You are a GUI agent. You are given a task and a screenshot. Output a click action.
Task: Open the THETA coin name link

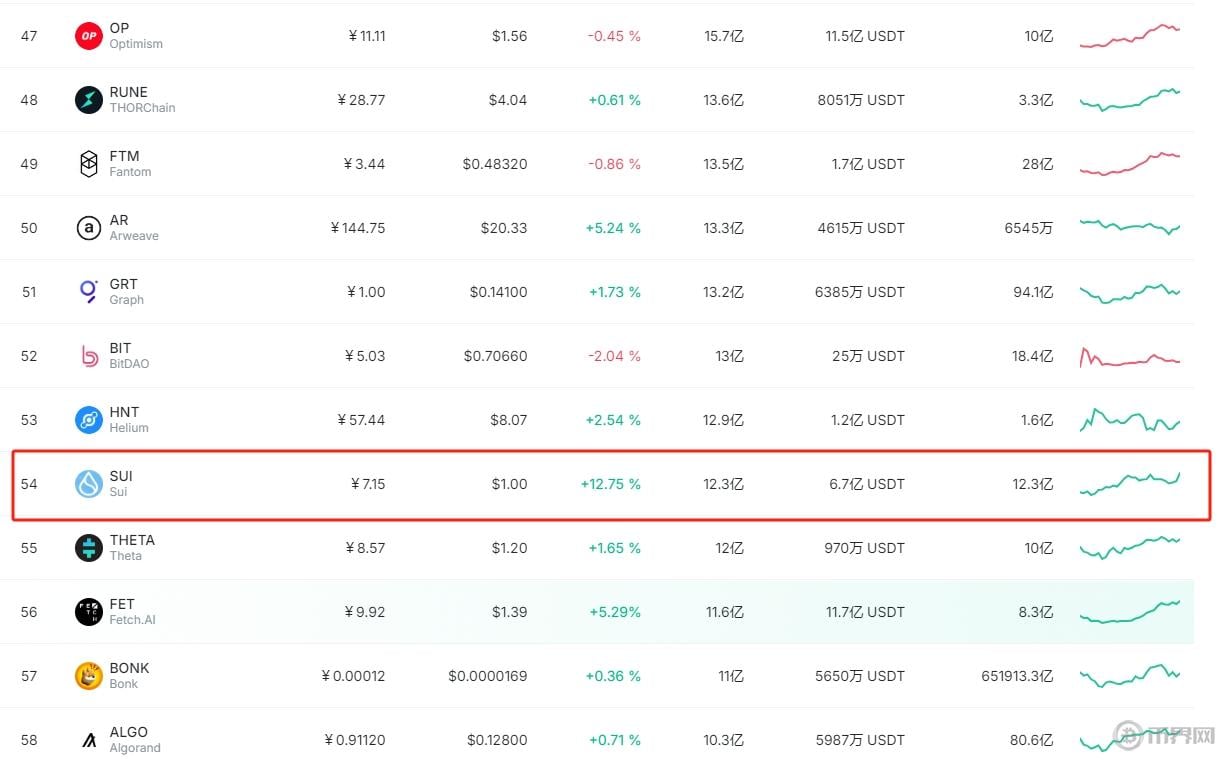tap(132, 540)
